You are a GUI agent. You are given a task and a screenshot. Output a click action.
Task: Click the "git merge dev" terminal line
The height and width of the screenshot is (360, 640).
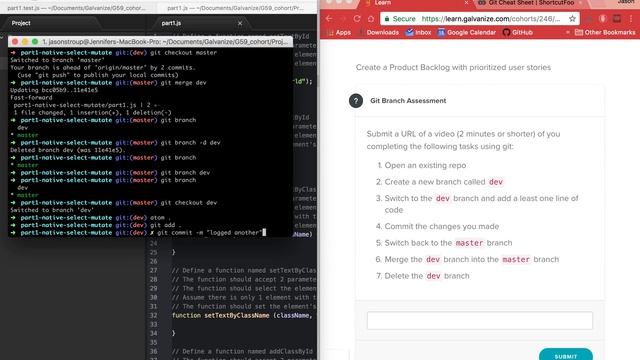(x=108, y=82)
